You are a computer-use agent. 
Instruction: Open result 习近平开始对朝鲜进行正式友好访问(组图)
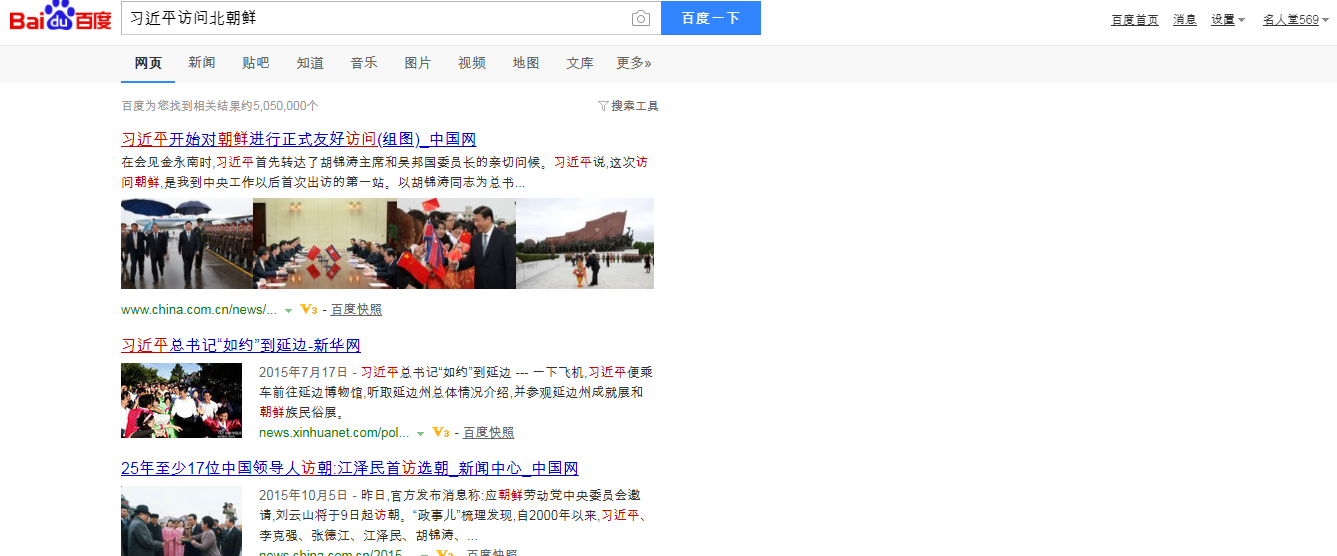click(x=299, y=139)
